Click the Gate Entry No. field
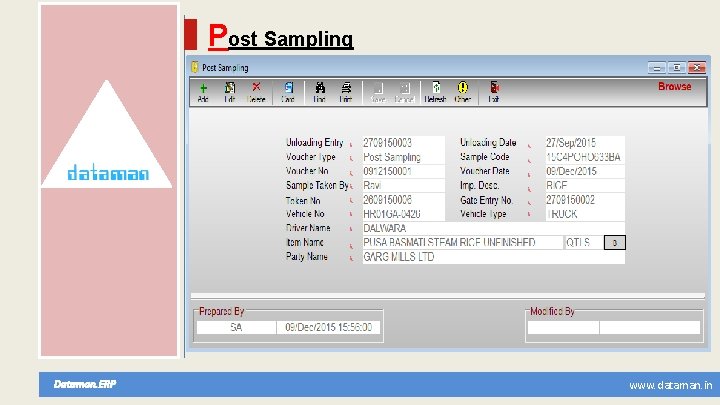 coord(585,200)
